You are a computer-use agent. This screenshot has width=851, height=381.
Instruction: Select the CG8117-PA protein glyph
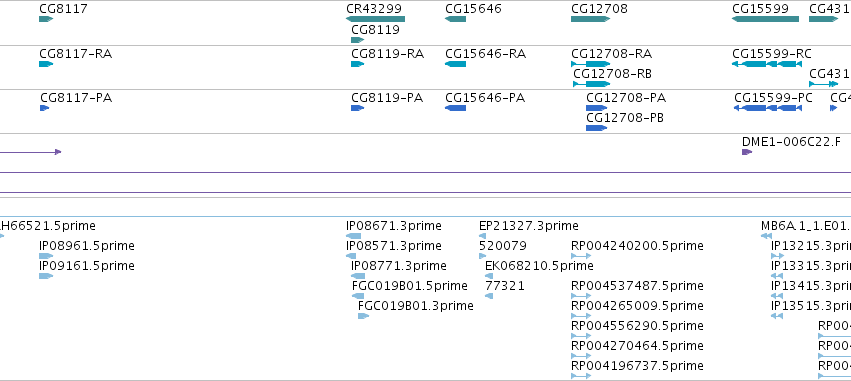tap(45, 108)
